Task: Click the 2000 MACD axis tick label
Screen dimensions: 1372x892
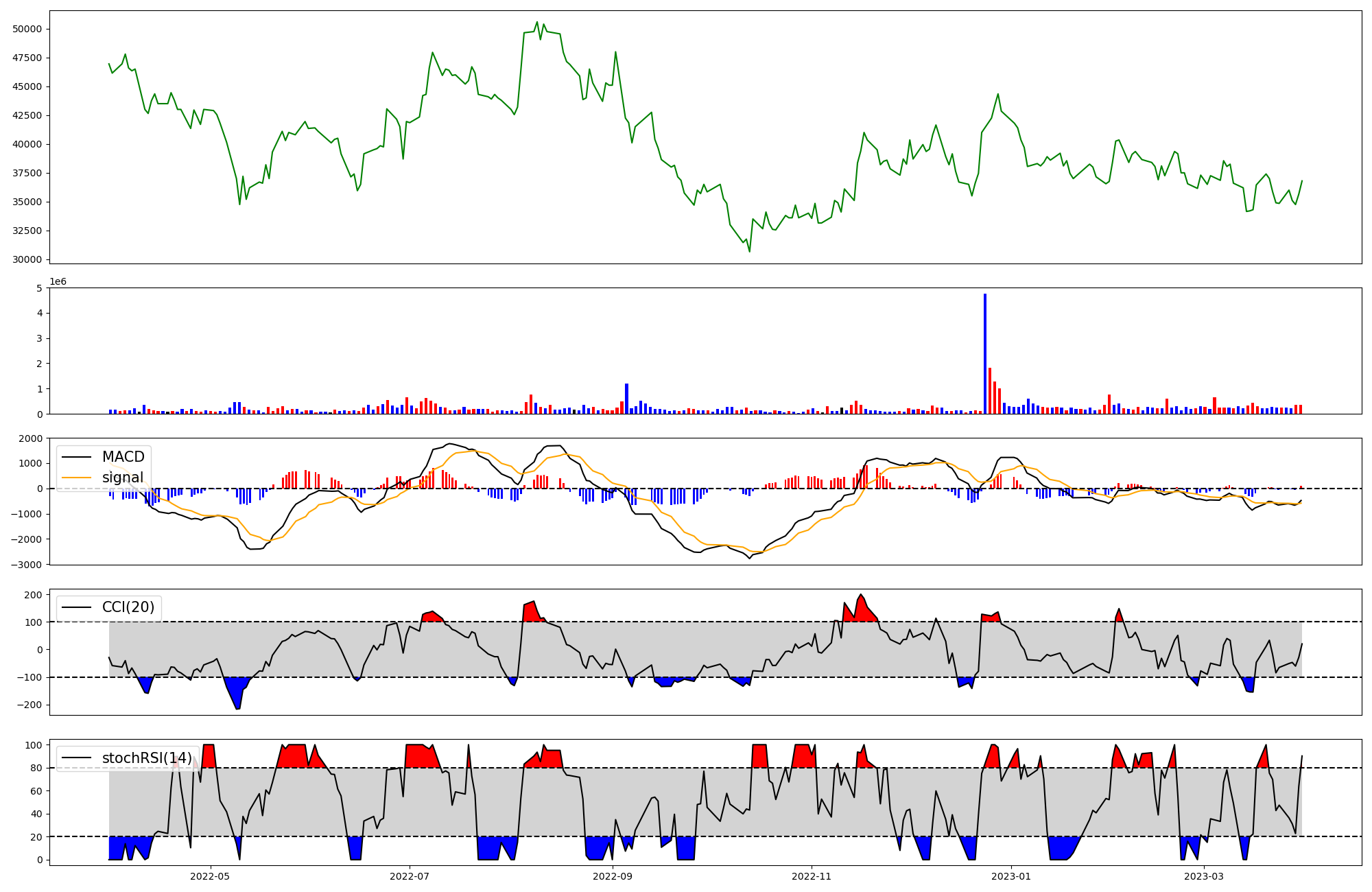Action: coord(32,438)
